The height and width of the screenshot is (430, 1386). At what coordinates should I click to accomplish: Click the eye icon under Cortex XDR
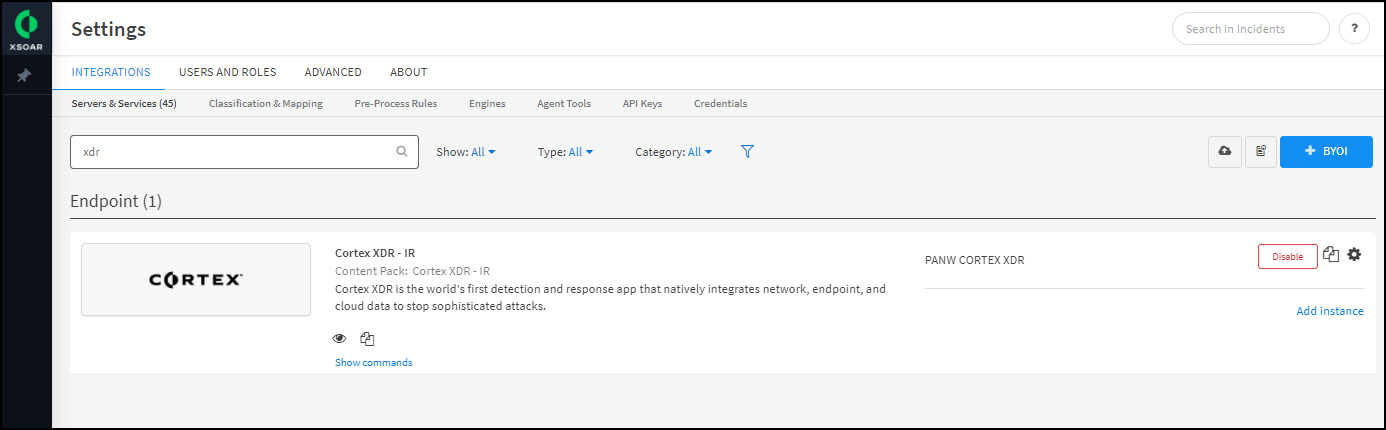pos(340,339)
